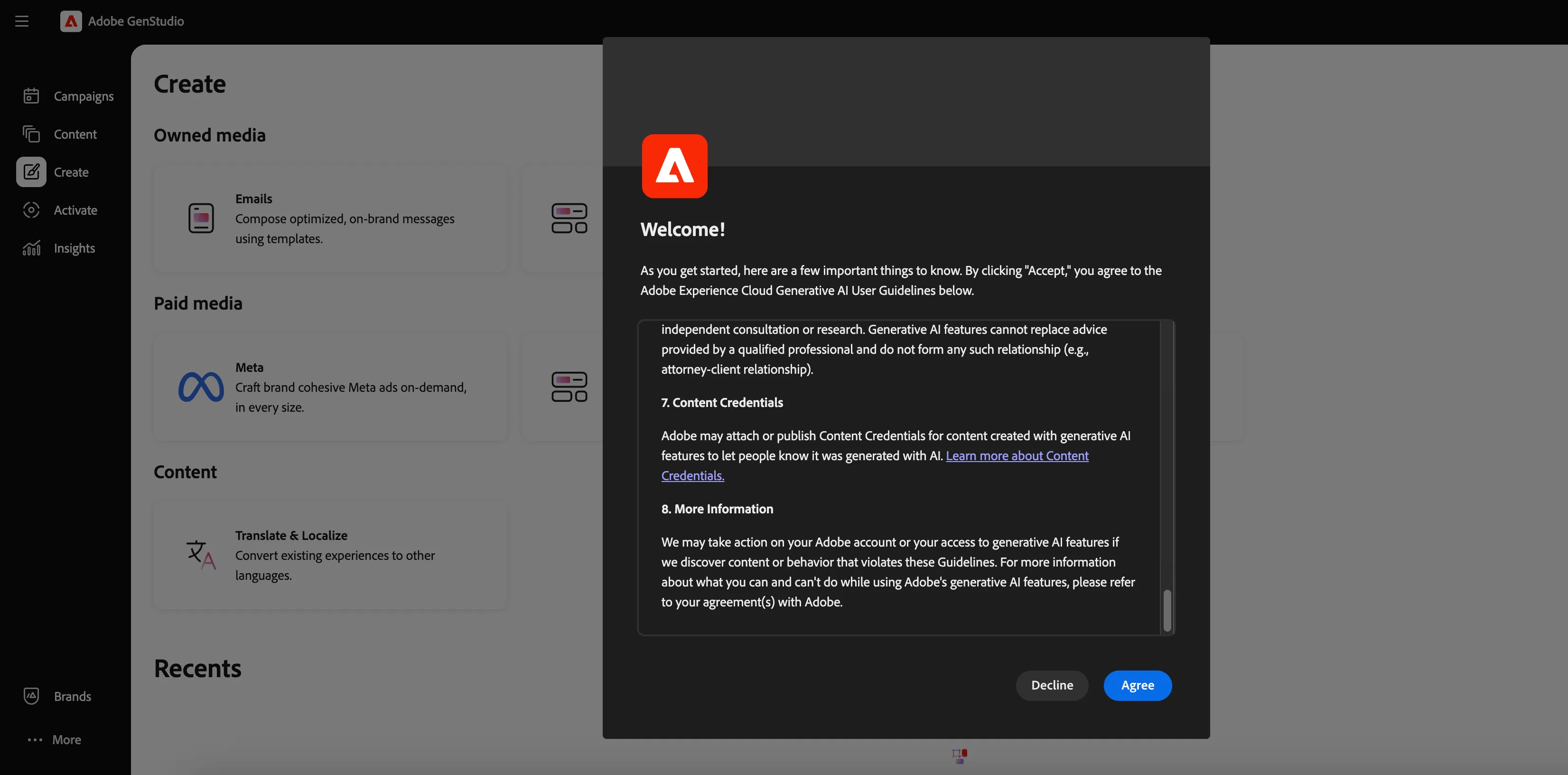This screenshot has height=775, width=1568.
Task: Click the Recents heading
Action: [197, 668]
